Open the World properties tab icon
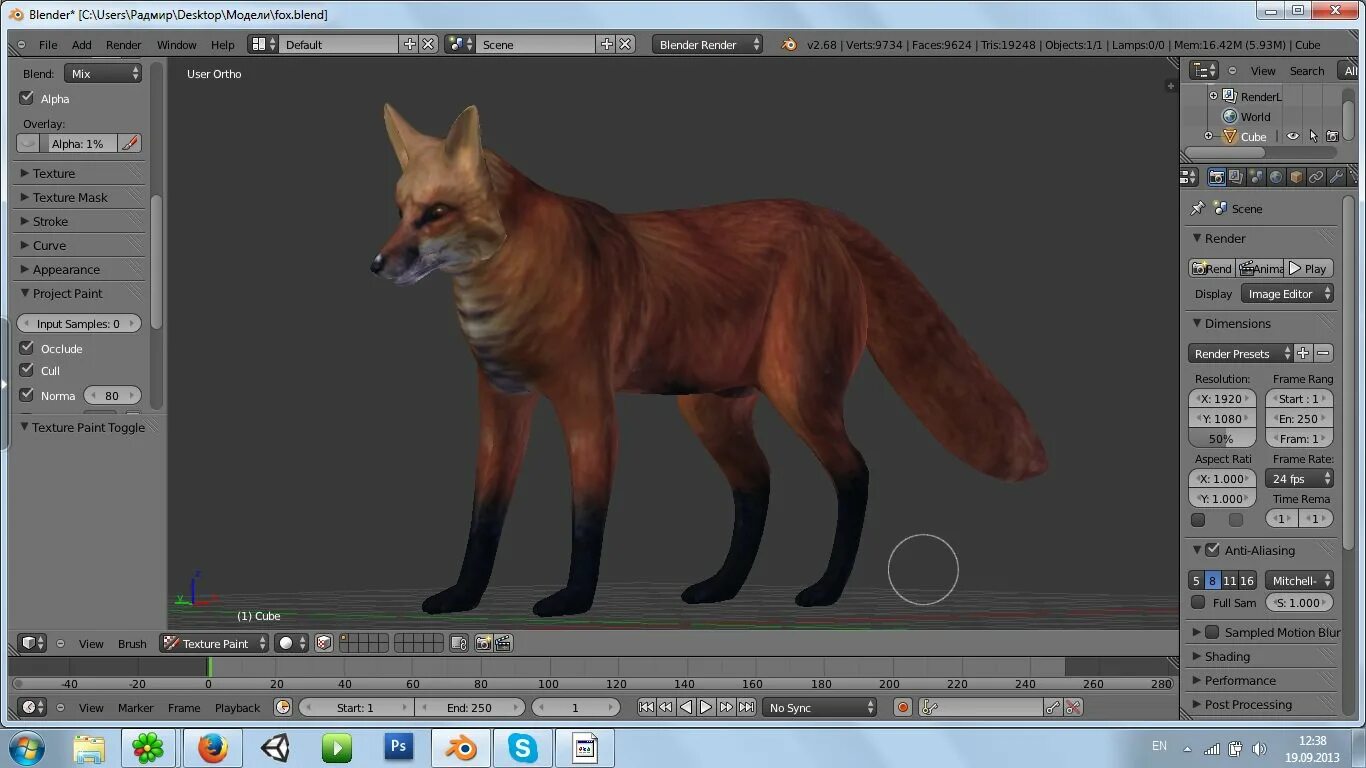1366x768 pixels. pos(1276,177)
